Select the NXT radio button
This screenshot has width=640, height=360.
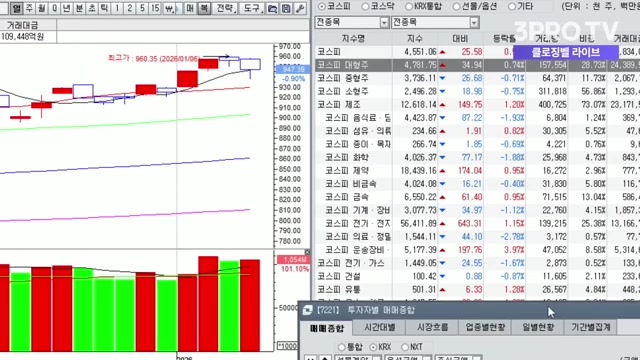pyautogui.click(x=405, y=347)
